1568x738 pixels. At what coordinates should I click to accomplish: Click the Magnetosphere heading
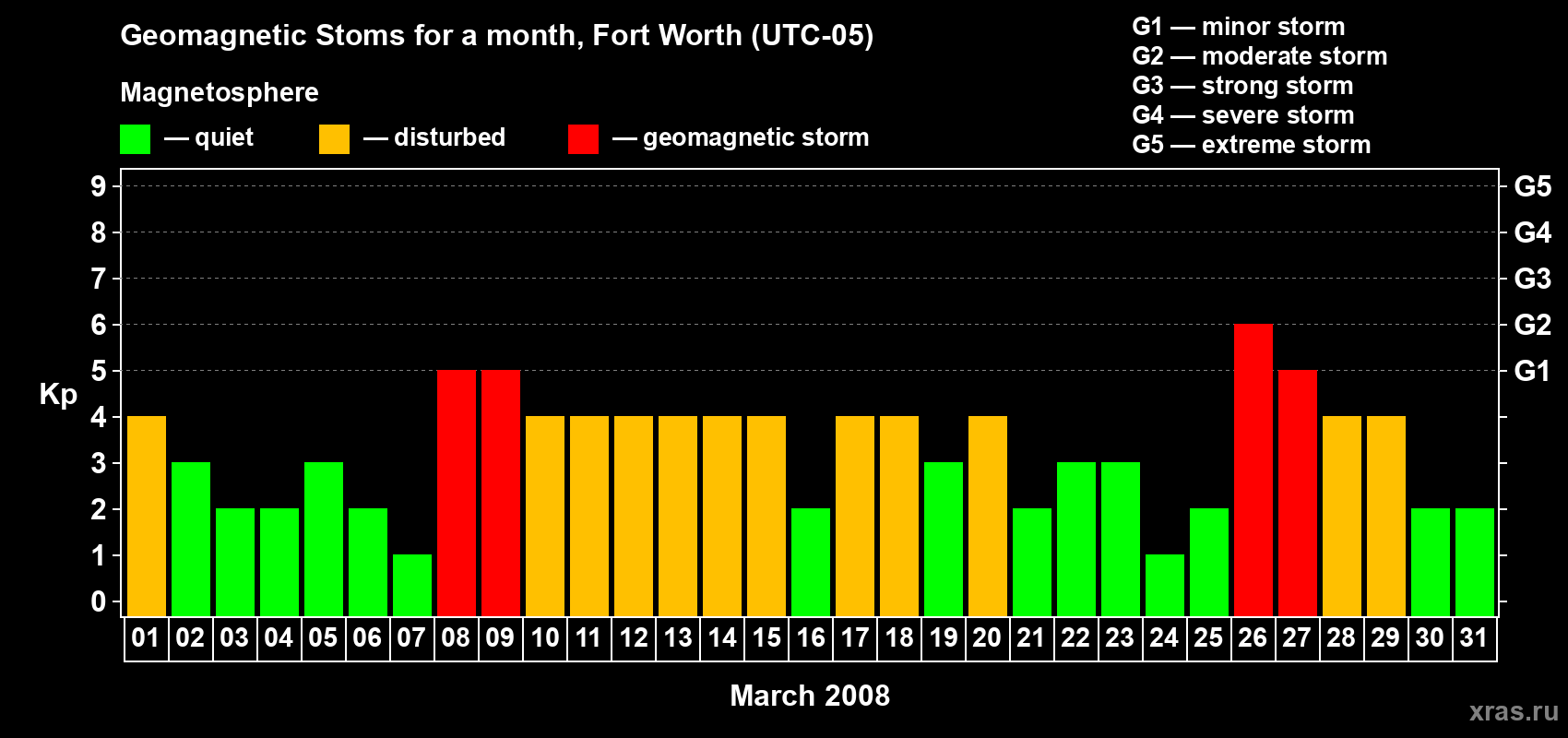pyautogui.click(x=220, y=92)
